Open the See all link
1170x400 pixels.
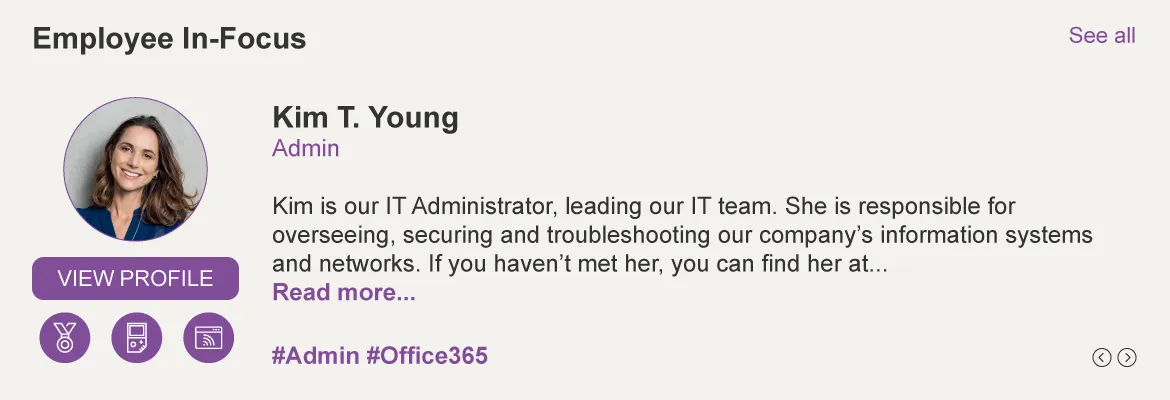tap(1102, 35)
